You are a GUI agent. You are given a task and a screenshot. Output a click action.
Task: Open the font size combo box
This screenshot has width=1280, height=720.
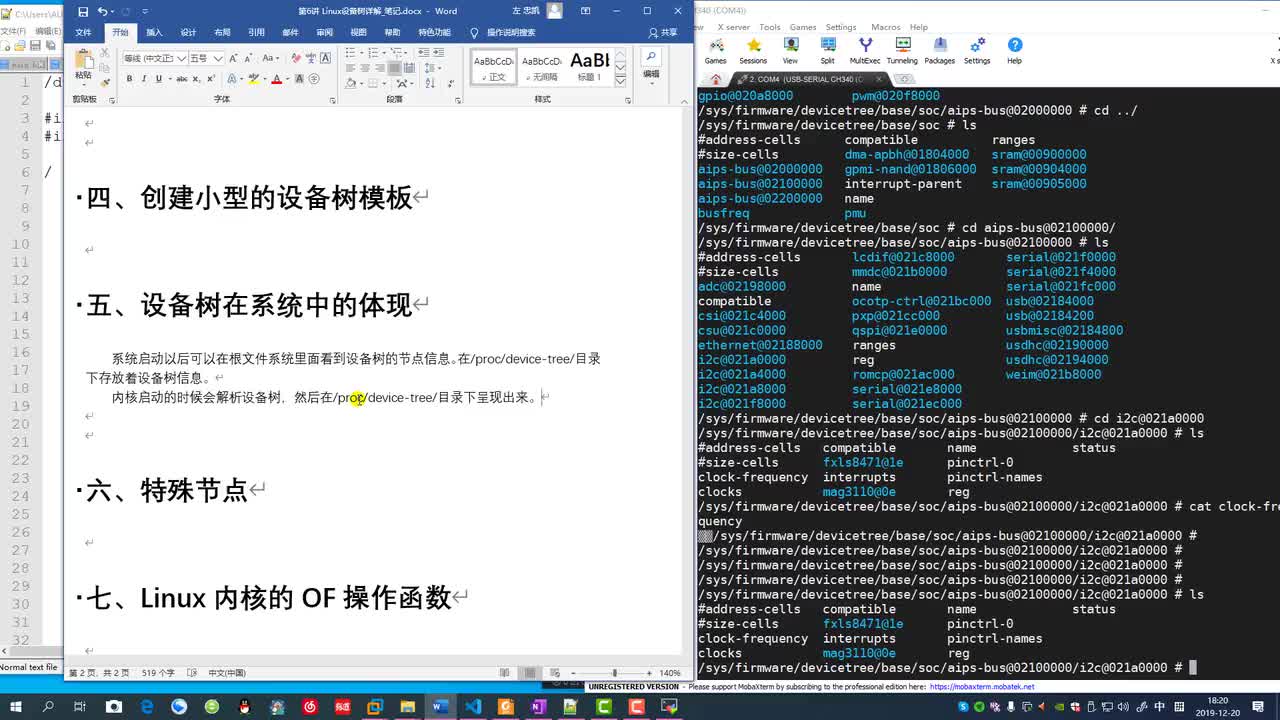coord(206,58)
